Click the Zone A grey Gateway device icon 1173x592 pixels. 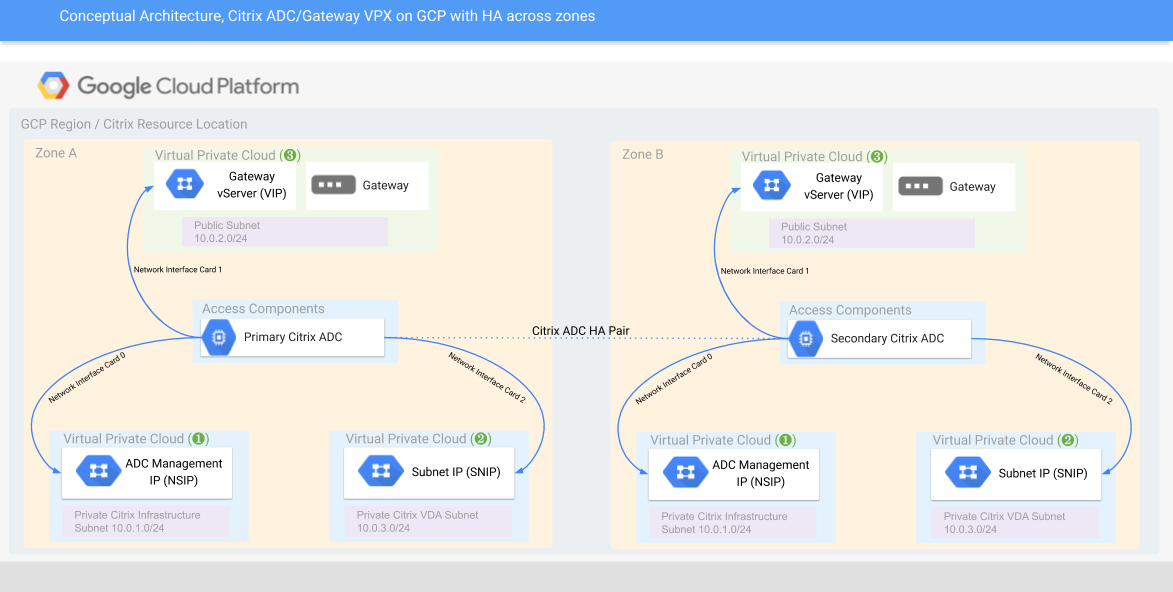pyautogui.click(x=332, y=185)
